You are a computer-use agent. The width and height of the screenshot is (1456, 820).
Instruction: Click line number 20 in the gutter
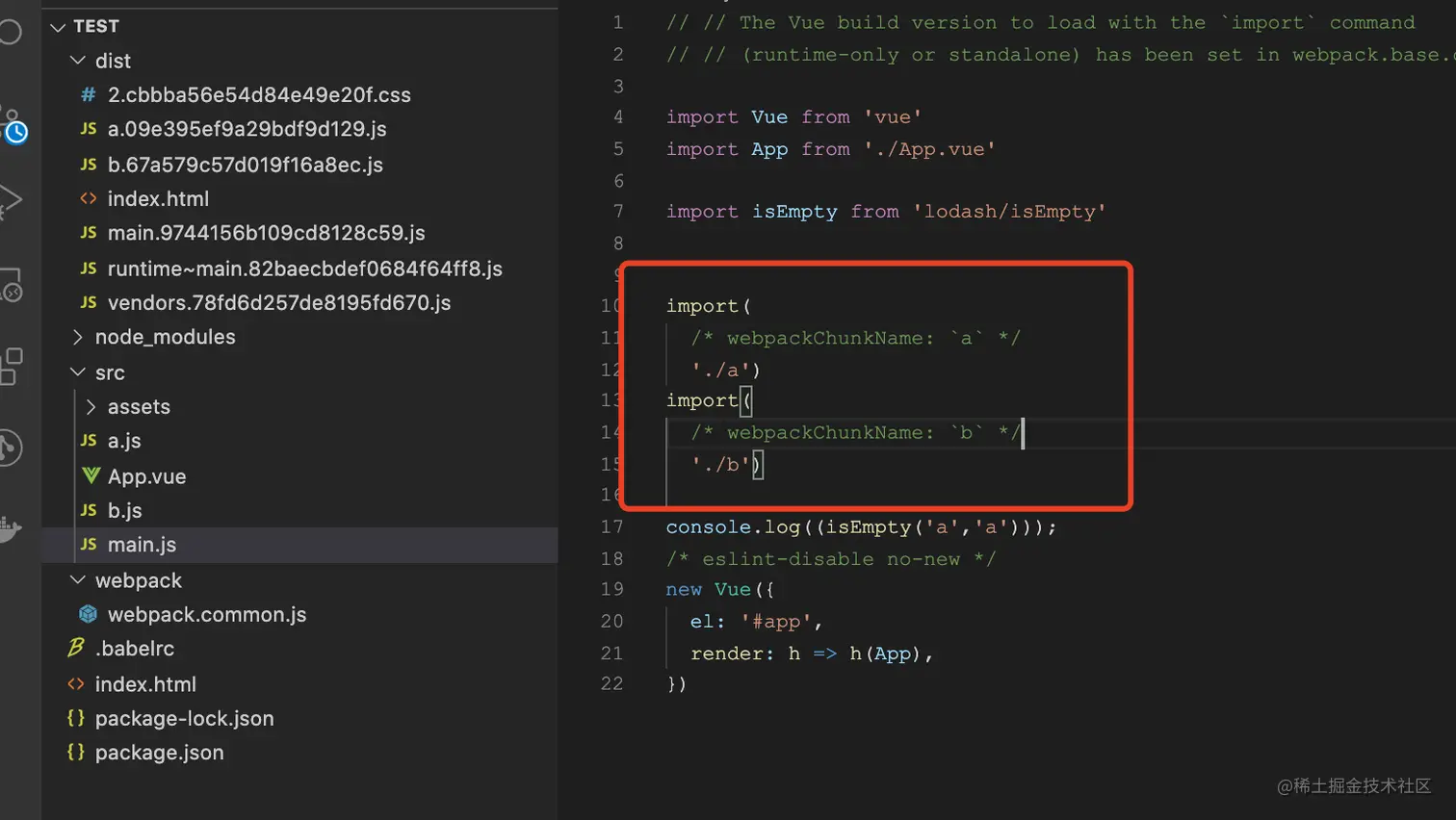pyautogui.click(x=612, y=621)
